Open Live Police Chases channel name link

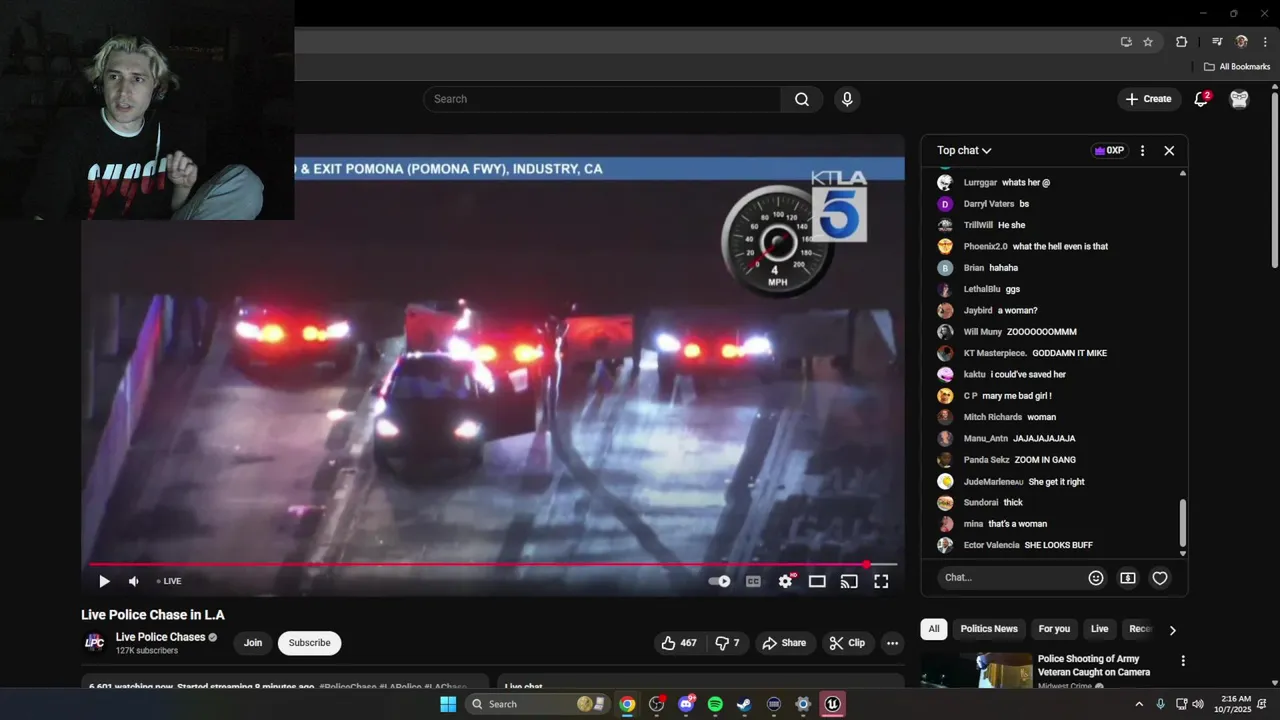pyautogui.click(x=160, y=637)
